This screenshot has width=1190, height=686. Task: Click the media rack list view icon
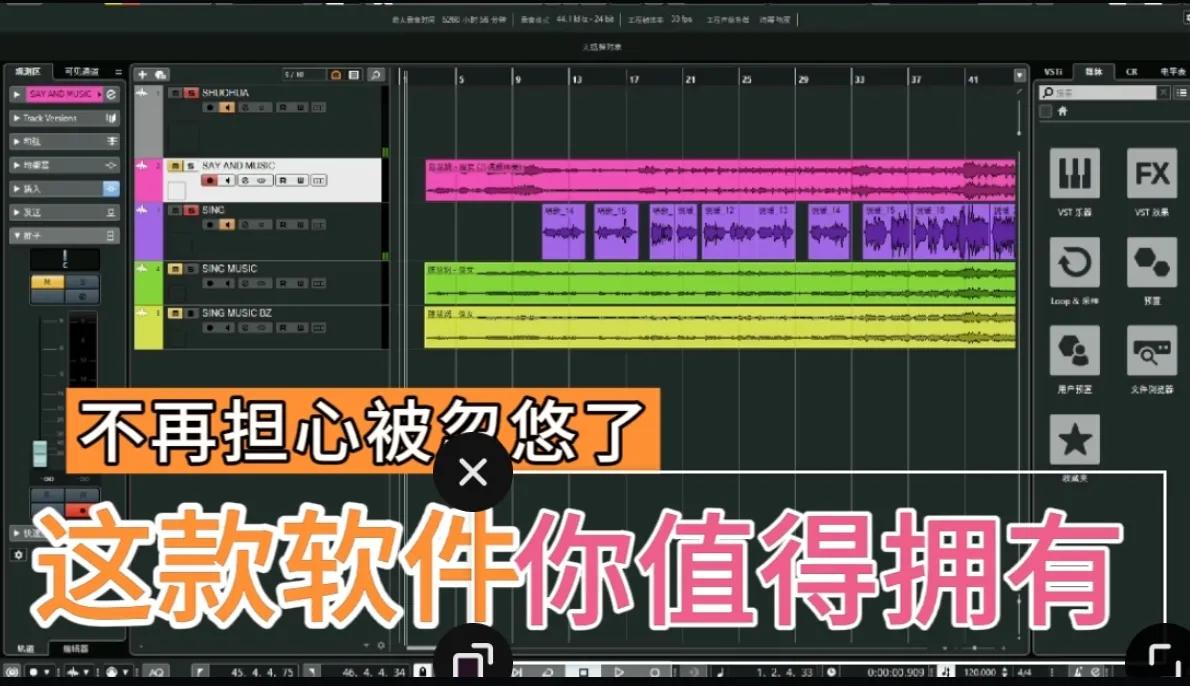(1181, 93)
